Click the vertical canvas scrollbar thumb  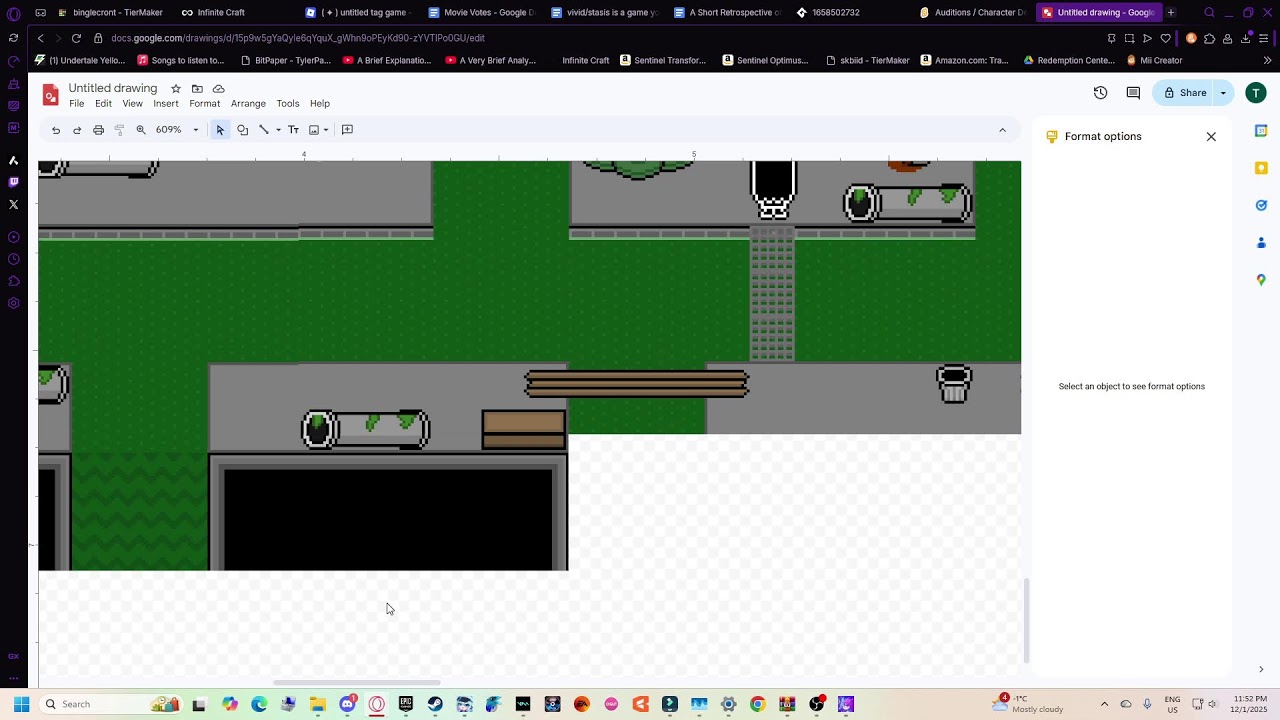click(x=1026, y=620)
